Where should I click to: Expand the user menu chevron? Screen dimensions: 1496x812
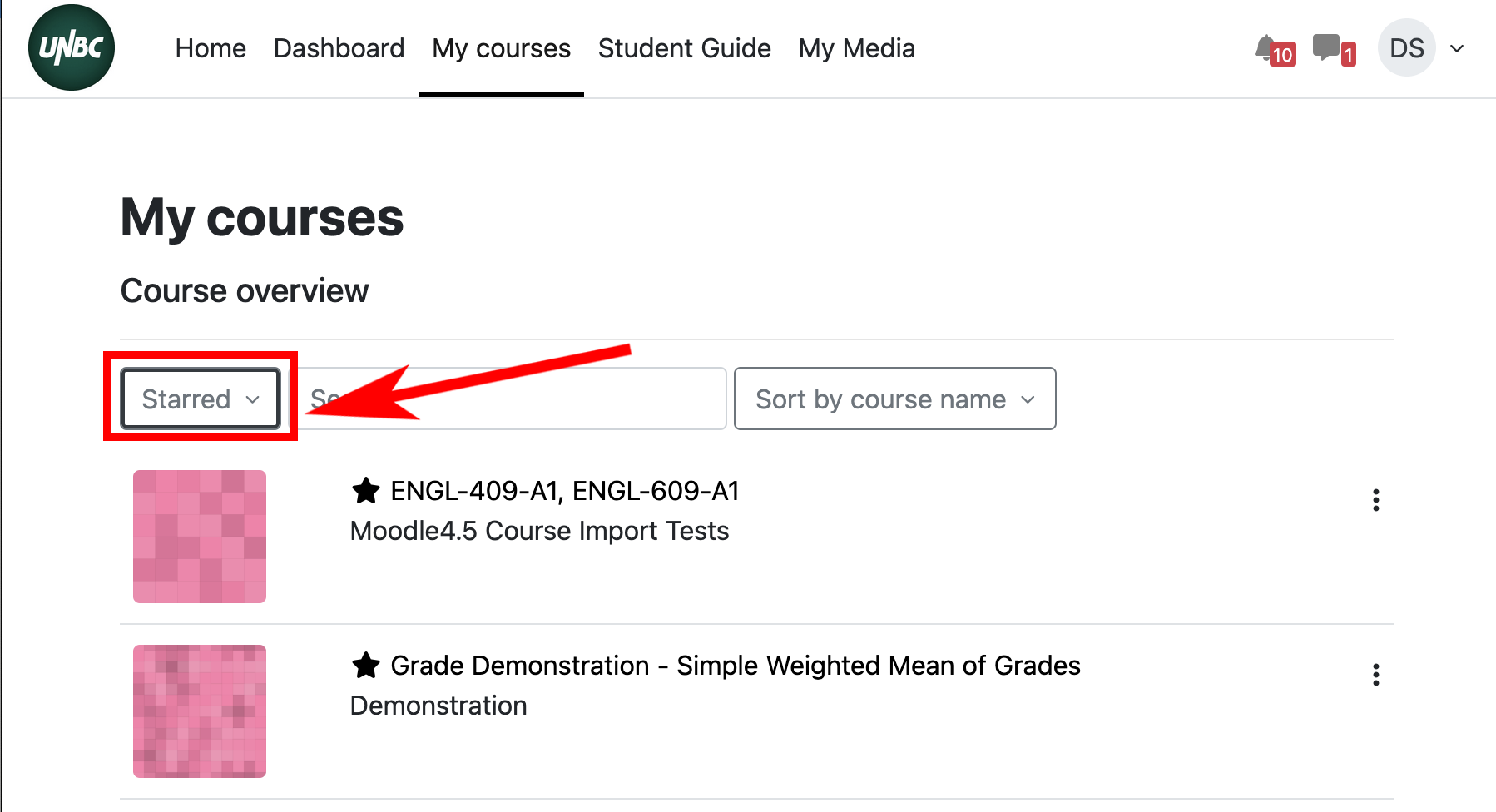click(x=1457, y=48)
